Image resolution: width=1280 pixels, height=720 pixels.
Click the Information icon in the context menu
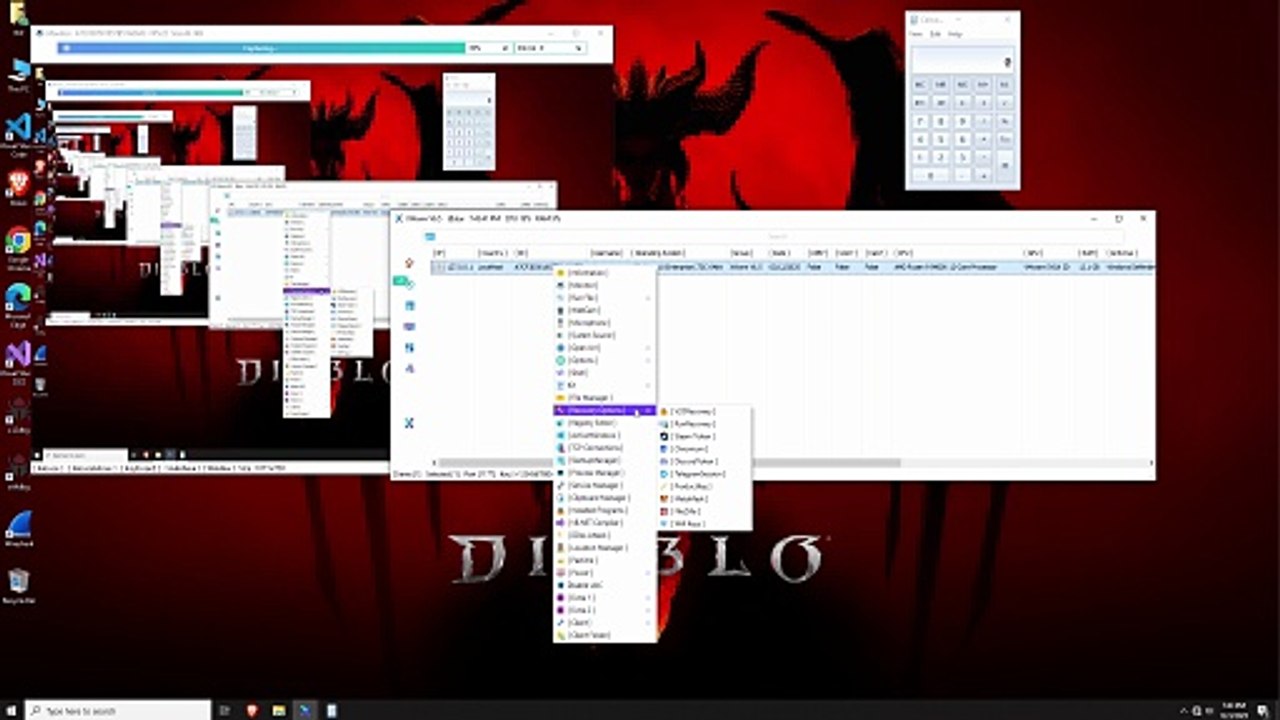[561, 273]
